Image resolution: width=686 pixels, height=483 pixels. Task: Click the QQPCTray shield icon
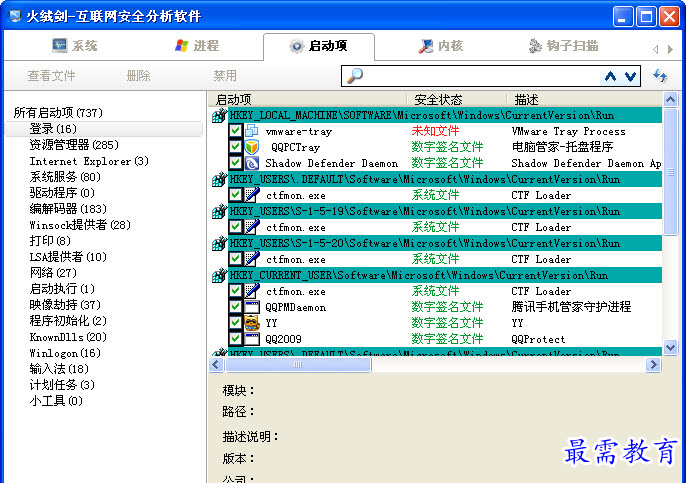coord(252,147)
